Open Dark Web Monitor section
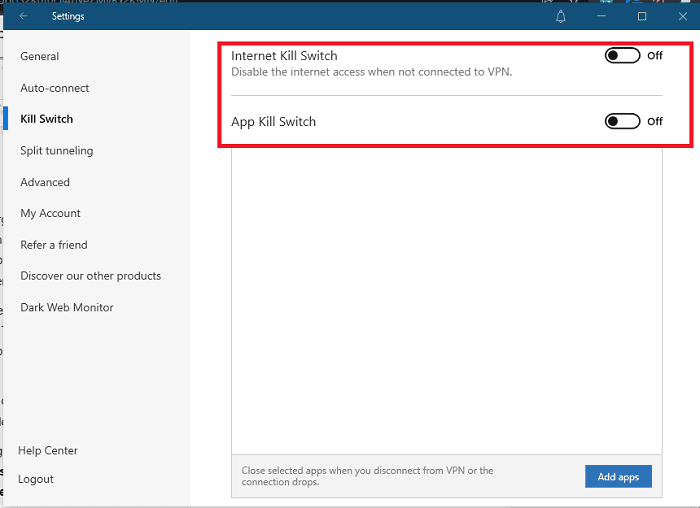The image size is (700, 508). tap(67, 307)
